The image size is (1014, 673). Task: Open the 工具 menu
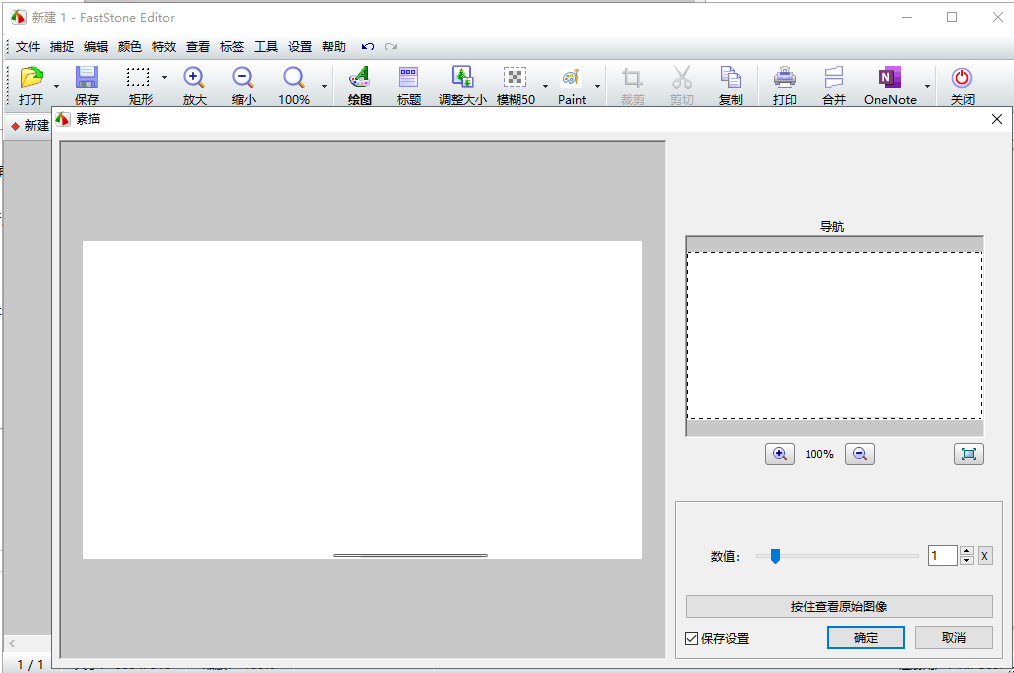pos(266,47)
